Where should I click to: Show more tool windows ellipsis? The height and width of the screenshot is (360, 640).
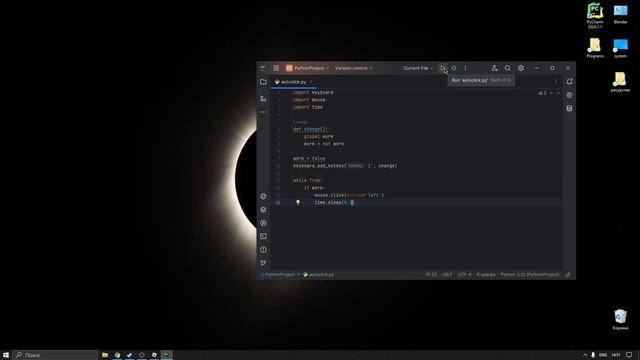tap(263, 112)
